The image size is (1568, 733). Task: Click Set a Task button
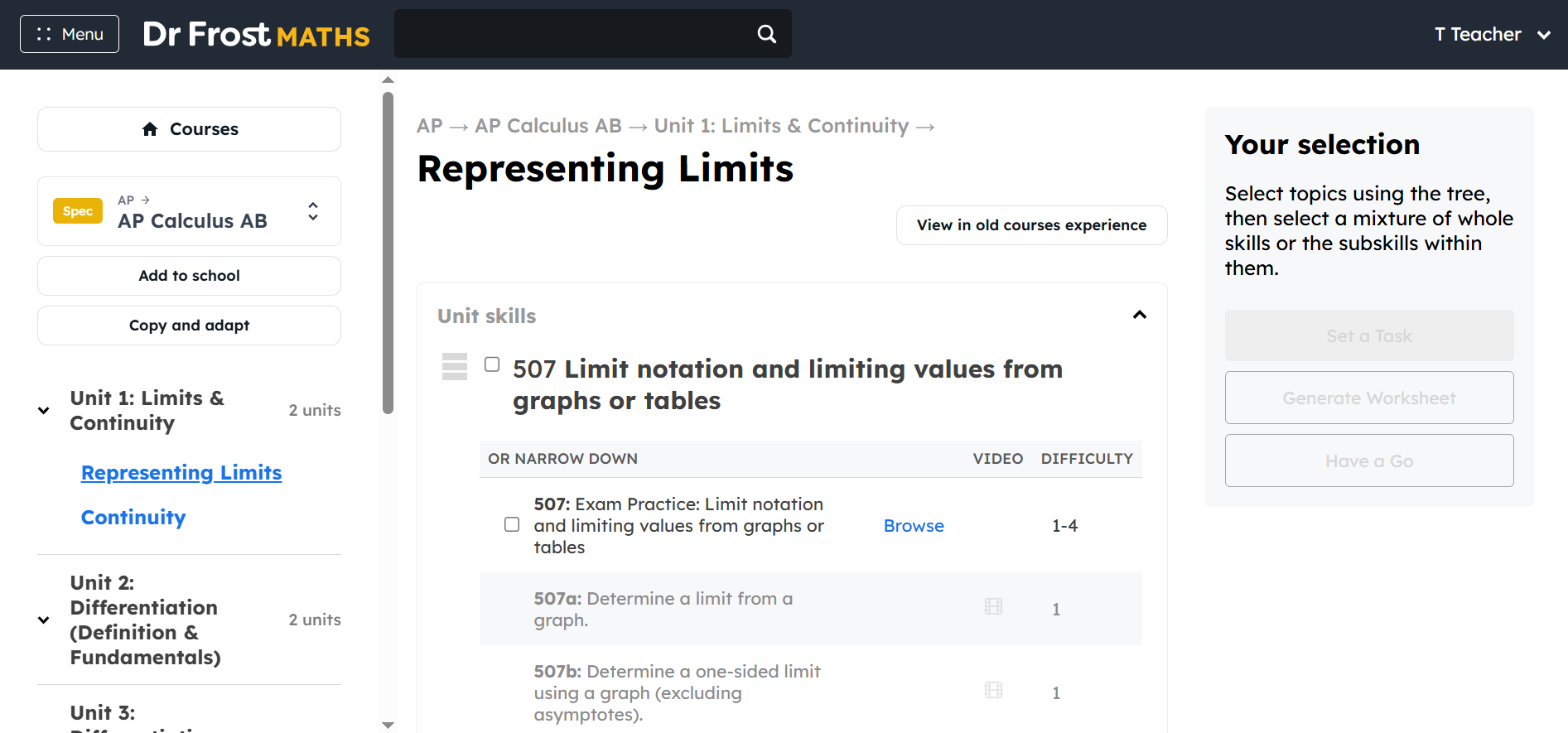click(x=1369, y=335)
